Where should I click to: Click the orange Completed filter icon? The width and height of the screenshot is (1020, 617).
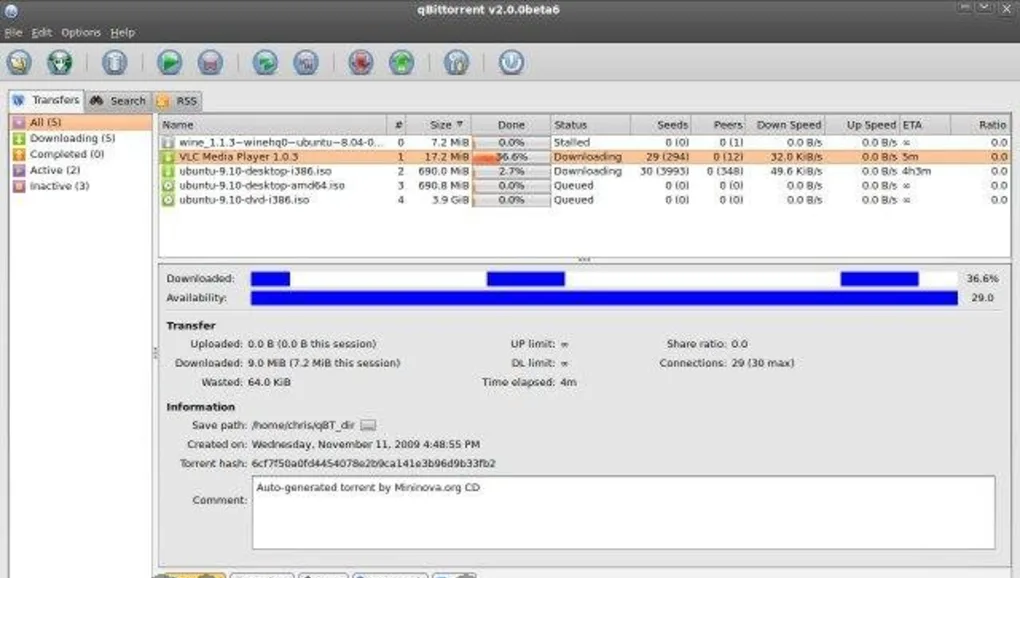[x=19, y=154]
